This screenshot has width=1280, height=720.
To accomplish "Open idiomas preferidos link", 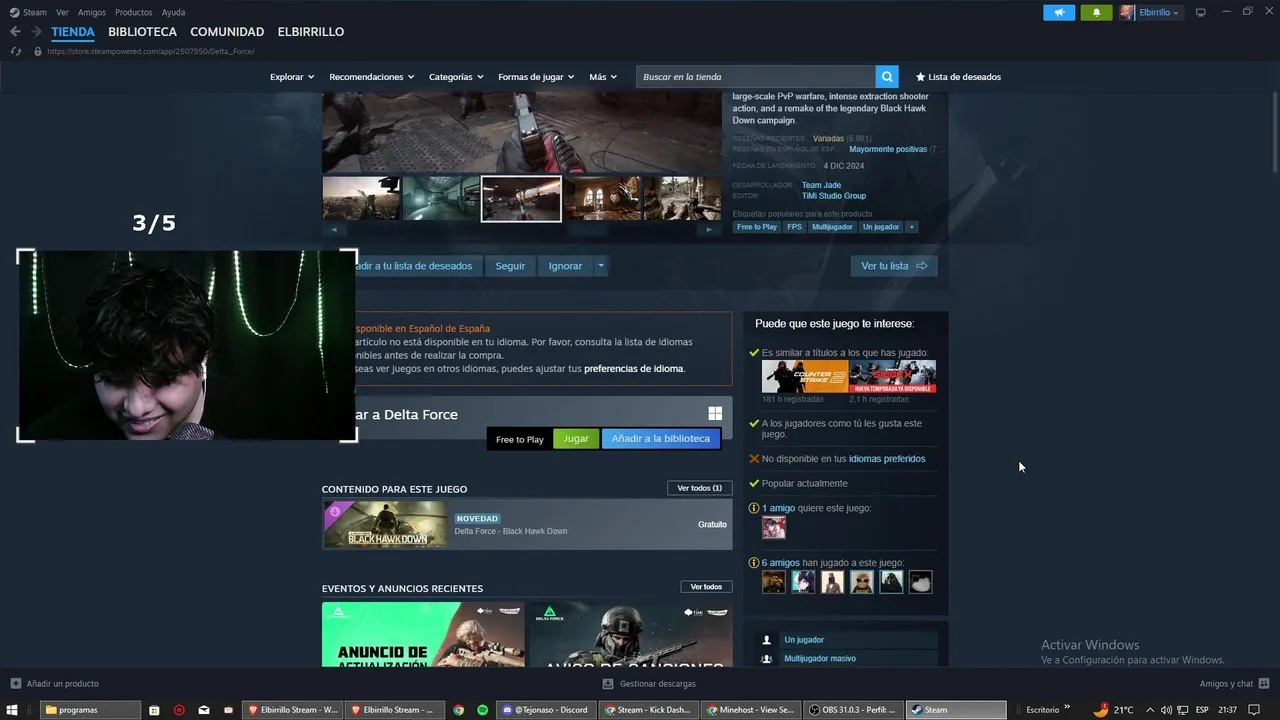I will 887,459.
